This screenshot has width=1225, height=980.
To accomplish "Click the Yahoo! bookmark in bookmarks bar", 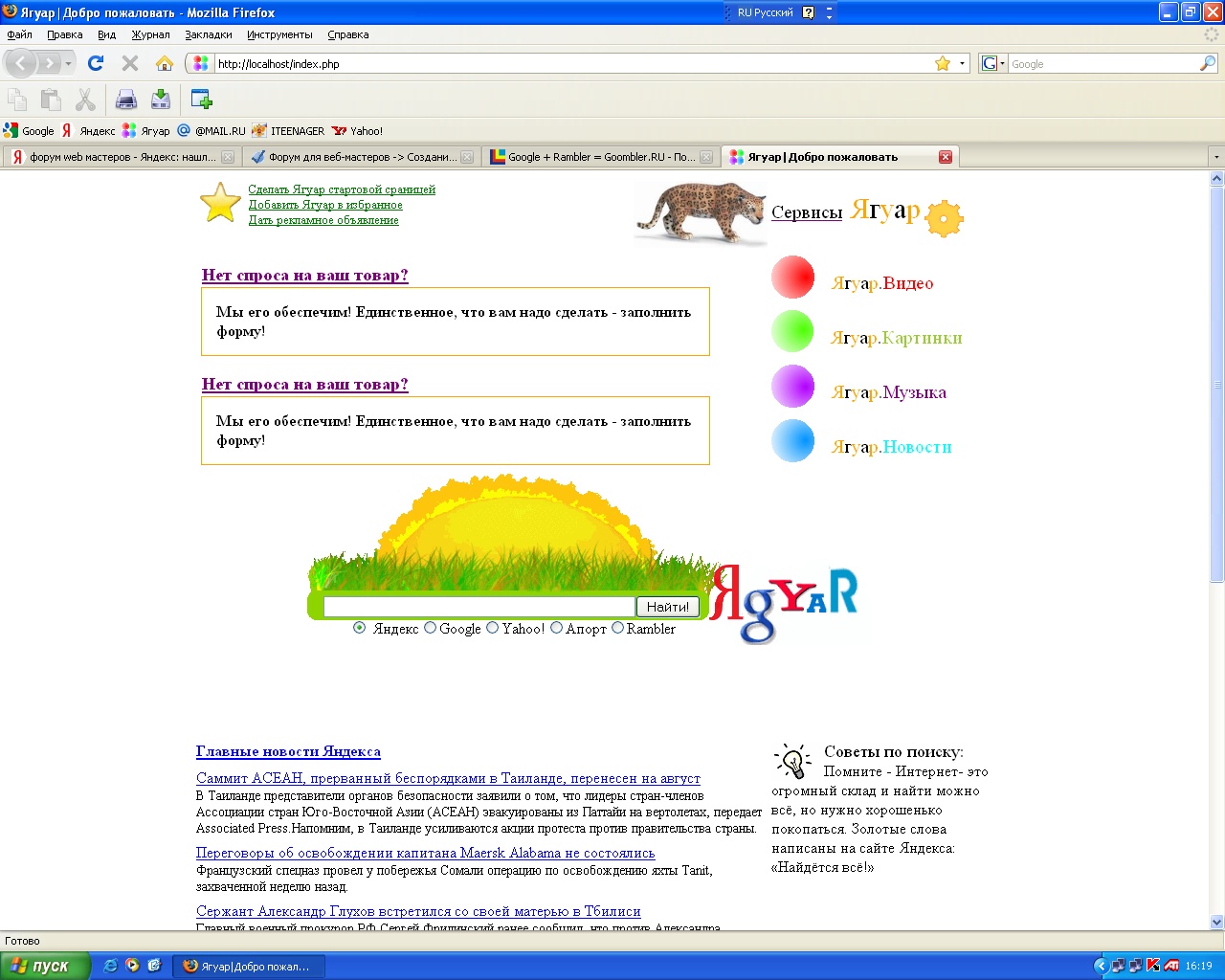I will click(x=357, y=131).
